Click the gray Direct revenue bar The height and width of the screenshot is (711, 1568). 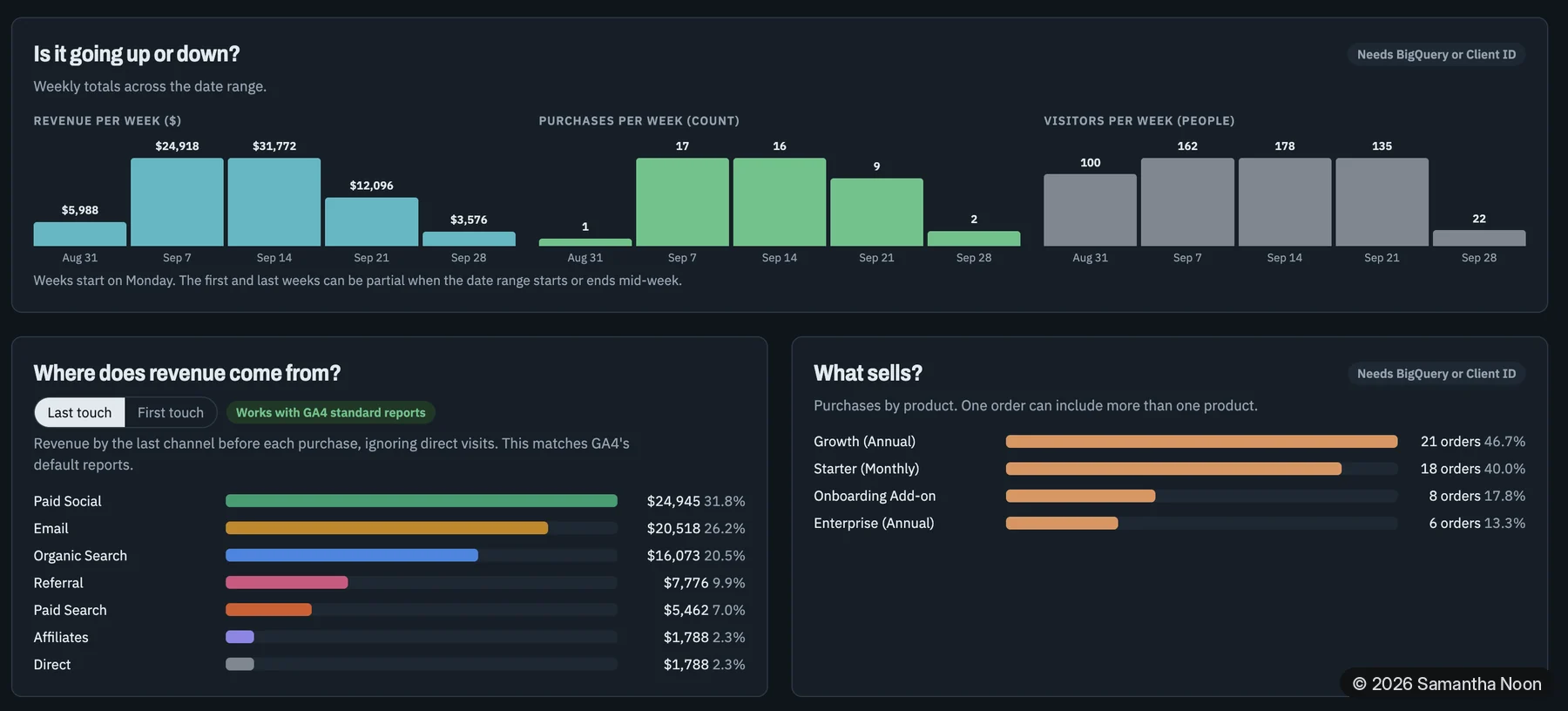click(240, 664)
